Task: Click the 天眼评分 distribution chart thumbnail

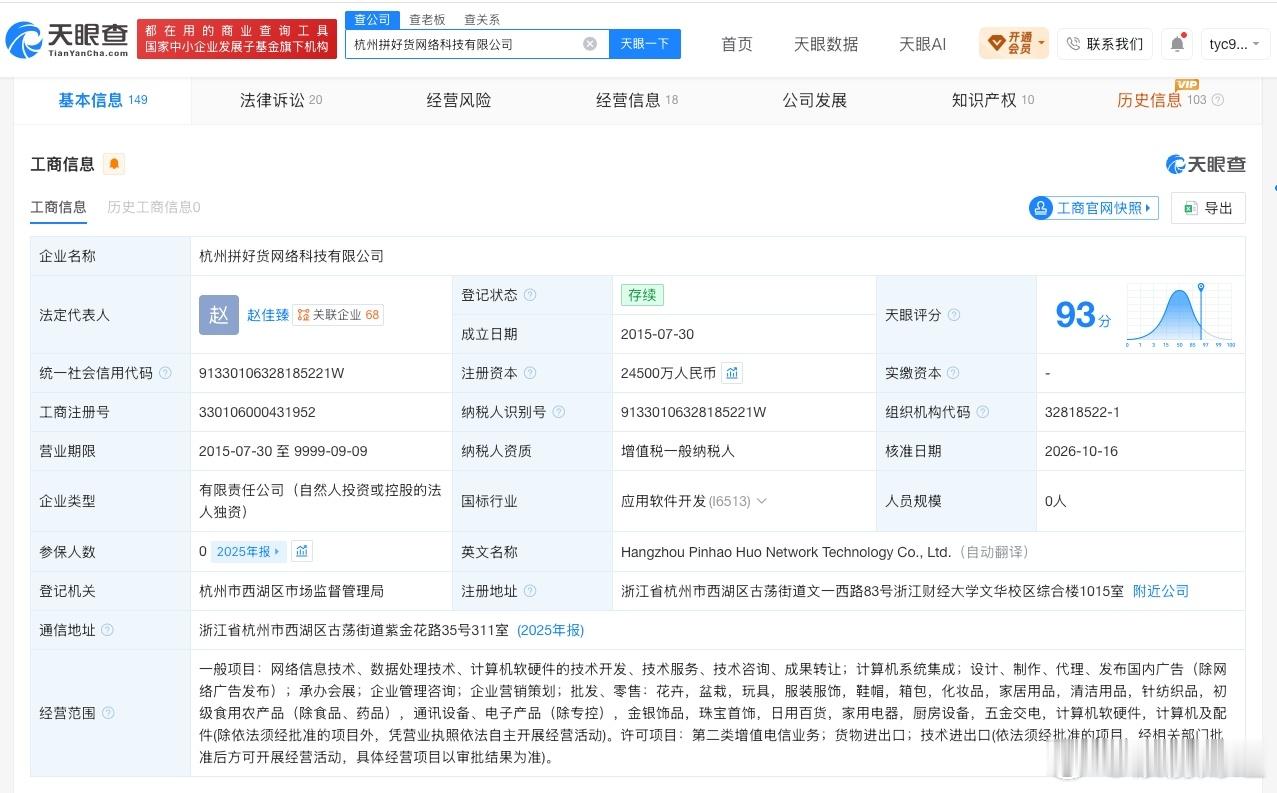Action: pos(1181,315)
